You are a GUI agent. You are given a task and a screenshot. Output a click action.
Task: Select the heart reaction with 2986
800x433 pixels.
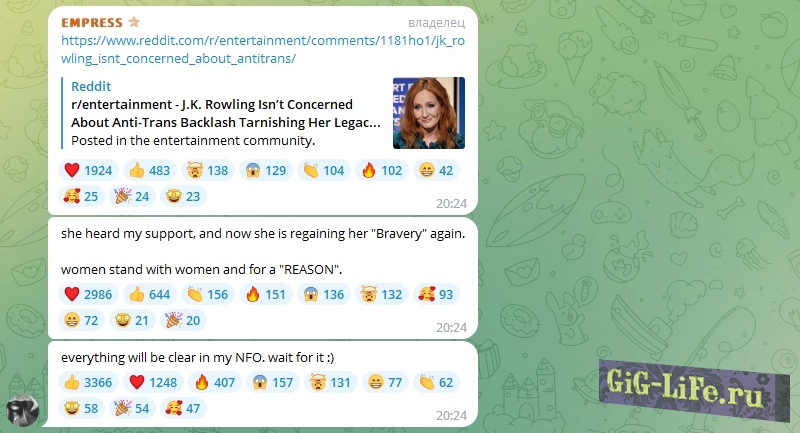(88, 294)
